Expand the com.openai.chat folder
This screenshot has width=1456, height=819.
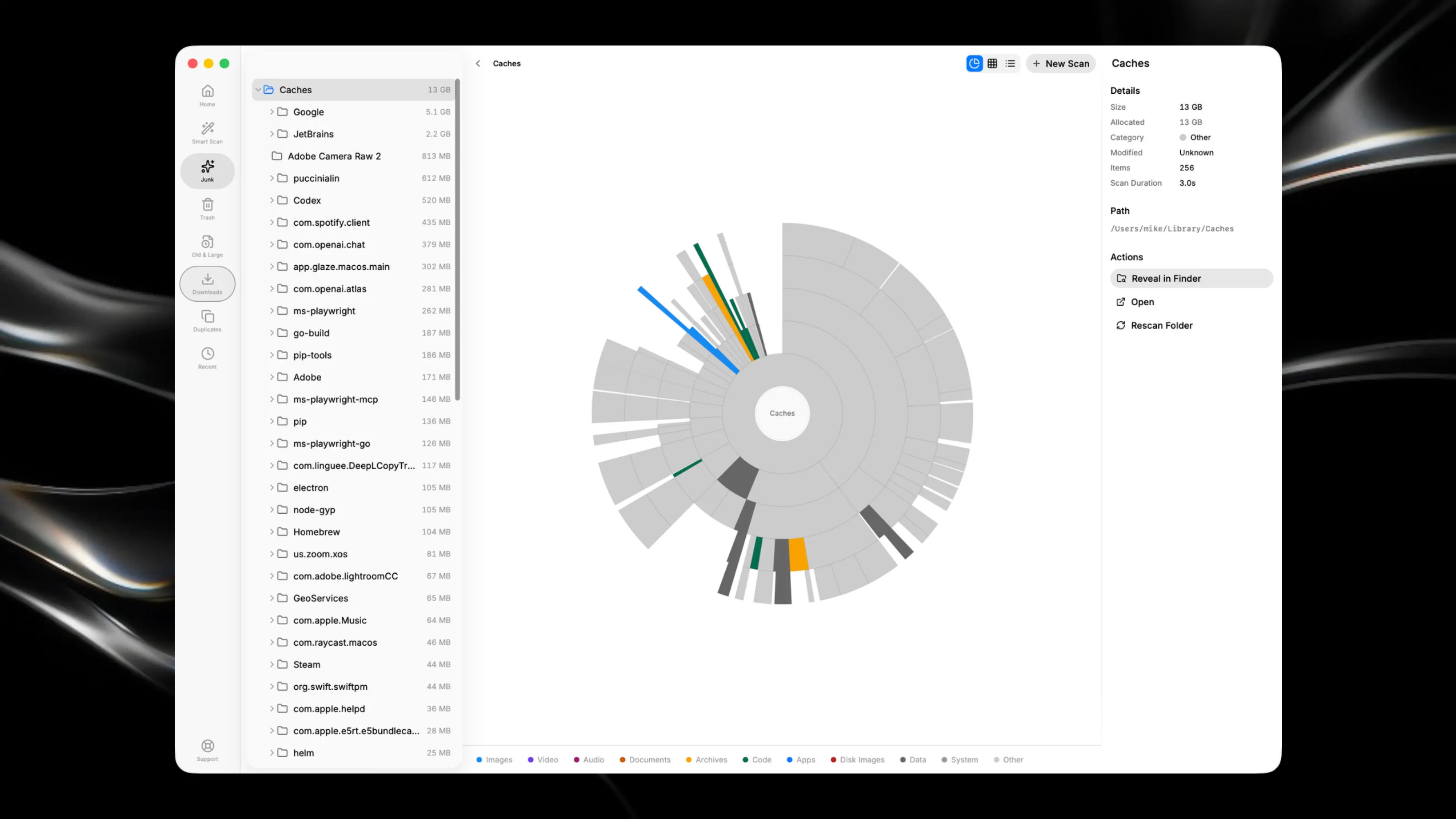272,244
